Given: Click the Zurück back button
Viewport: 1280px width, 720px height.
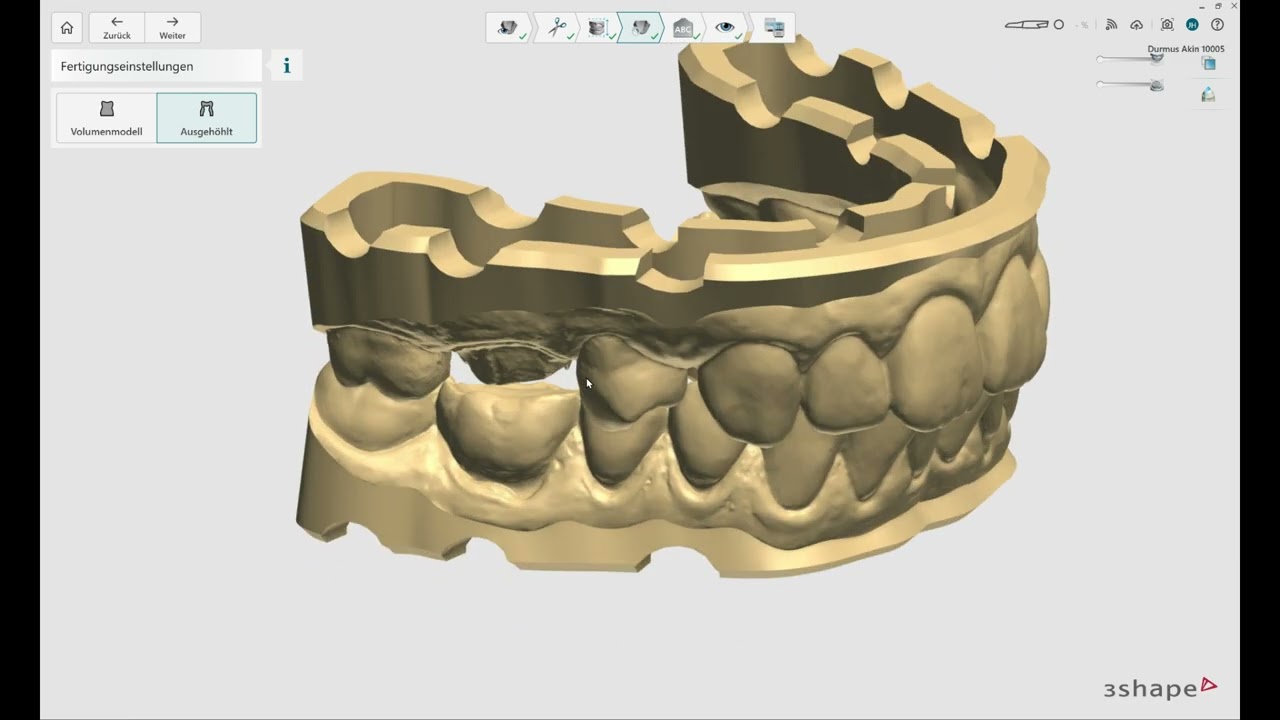Looking at the screenshot, I should tap(117, 28).
